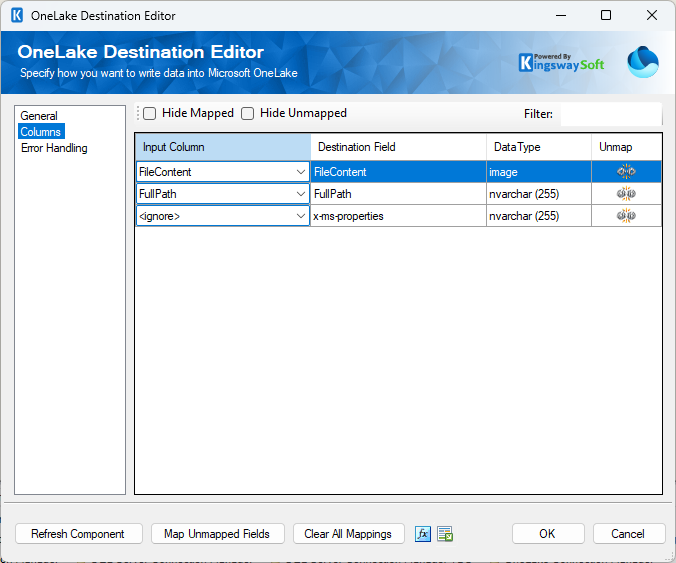
Task: Click the KingswaySoft logo
Action: [x=561, y=63]
